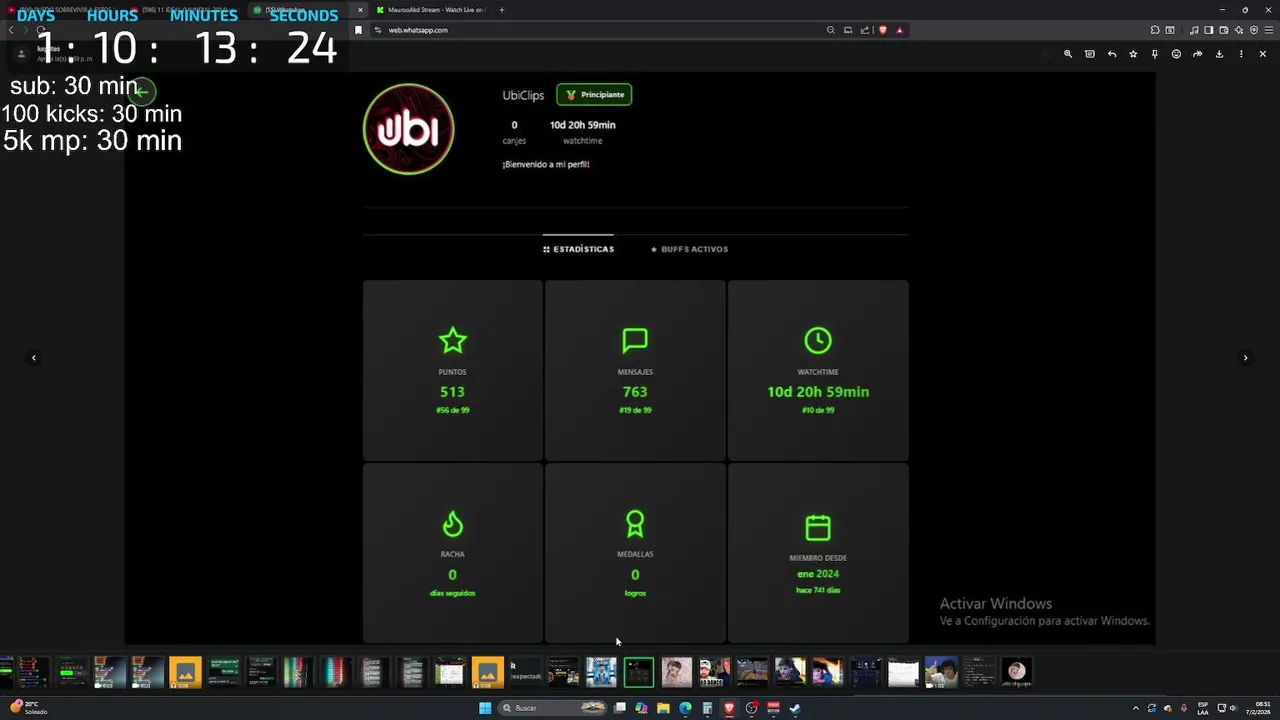
Task: Click the pin icon in viewer toolbar
Action: [1154, 54]
